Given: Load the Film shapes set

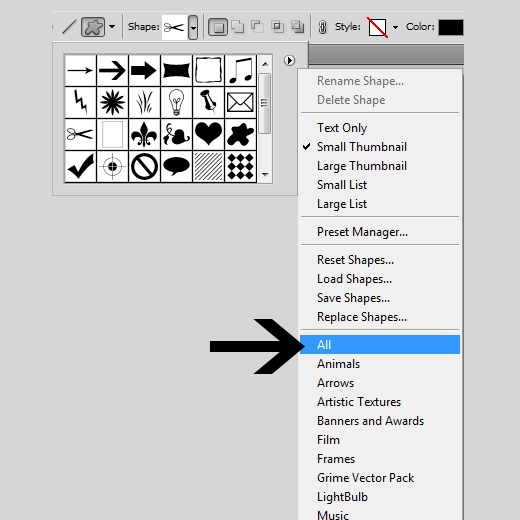Looking at the screenshot, I should pos(380,440).
